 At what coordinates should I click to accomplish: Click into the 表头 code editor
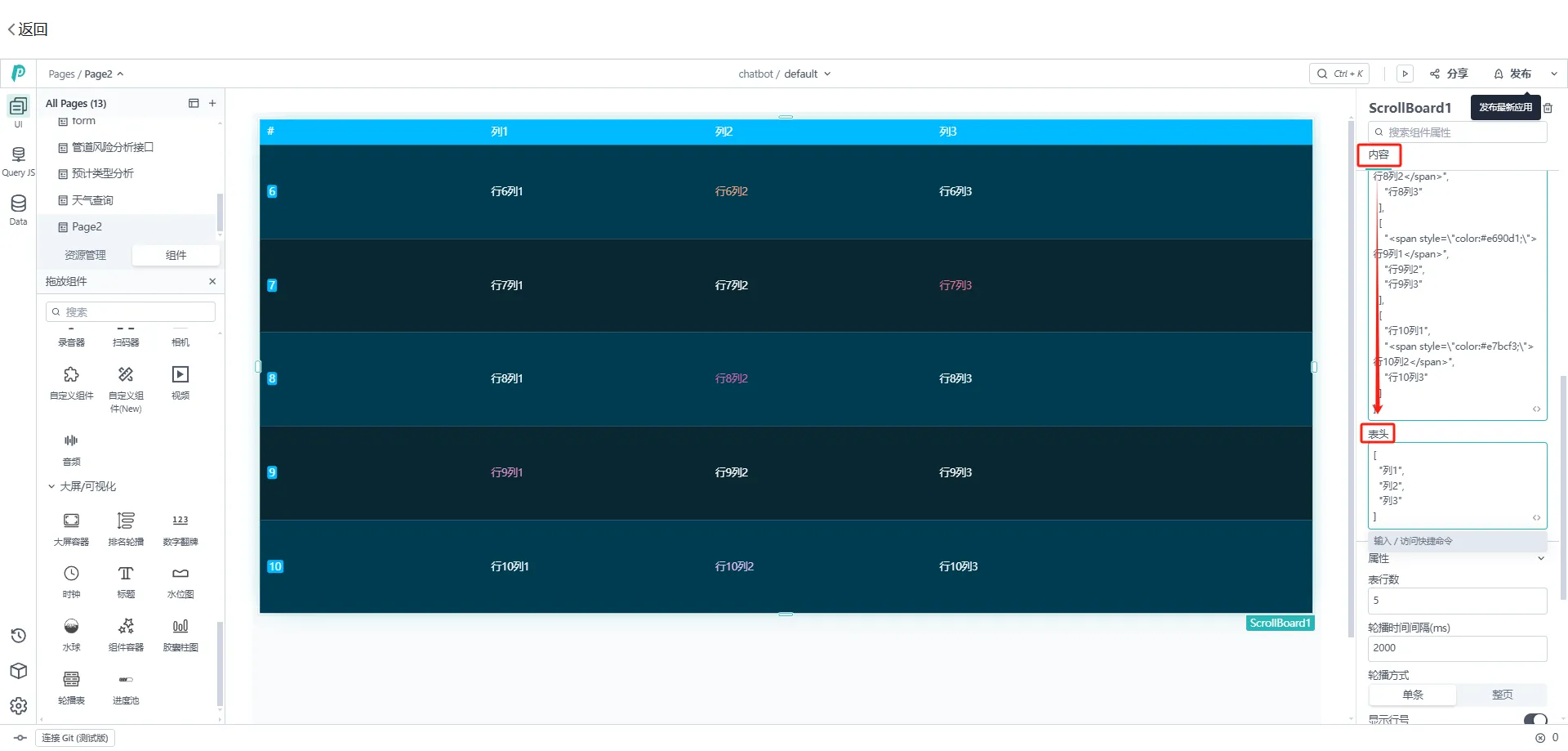[x=1458, y=485]
